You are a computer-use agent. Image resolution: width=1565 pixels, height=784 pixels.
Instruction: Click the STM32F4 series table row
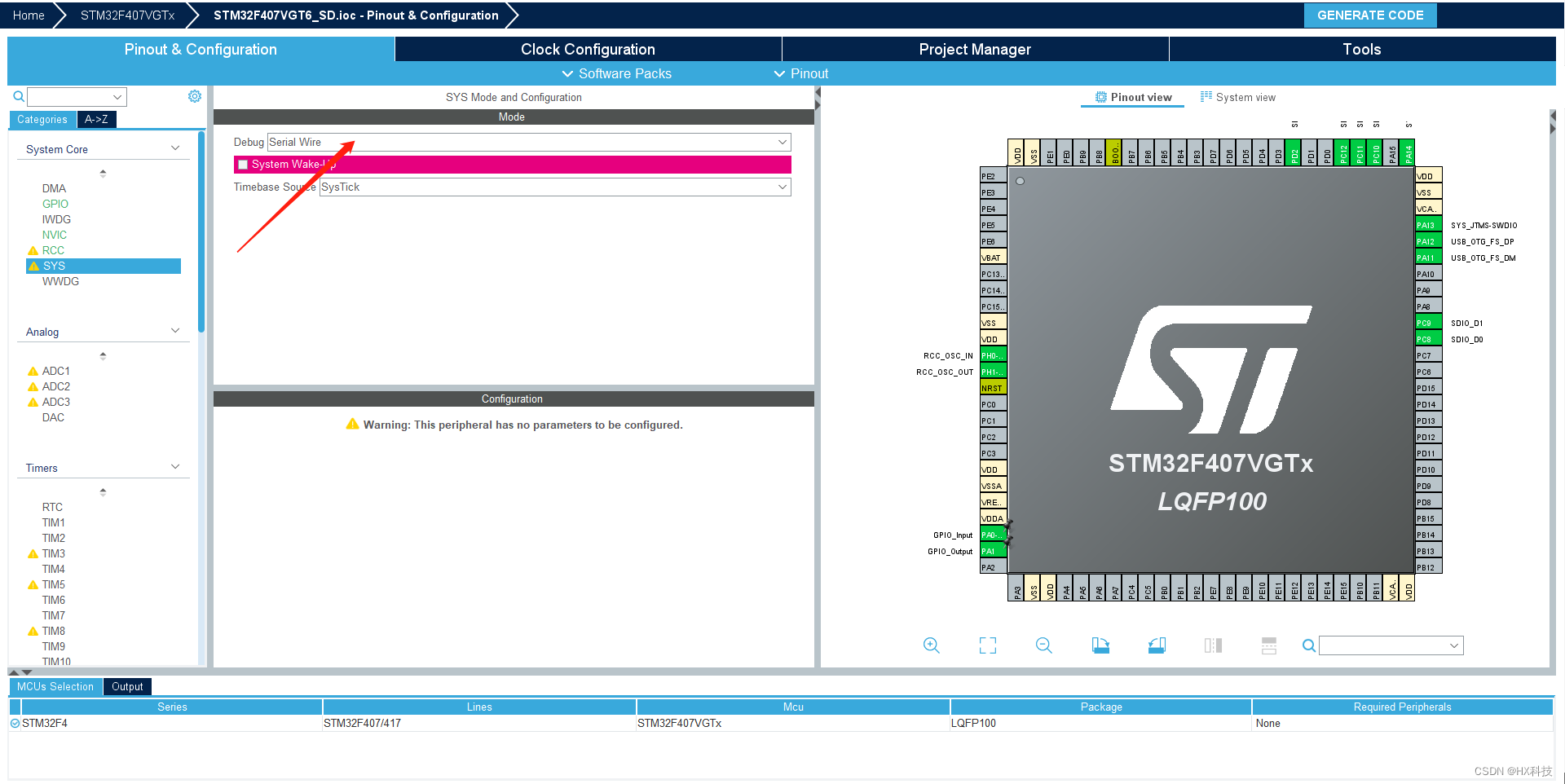click(780, 723)
